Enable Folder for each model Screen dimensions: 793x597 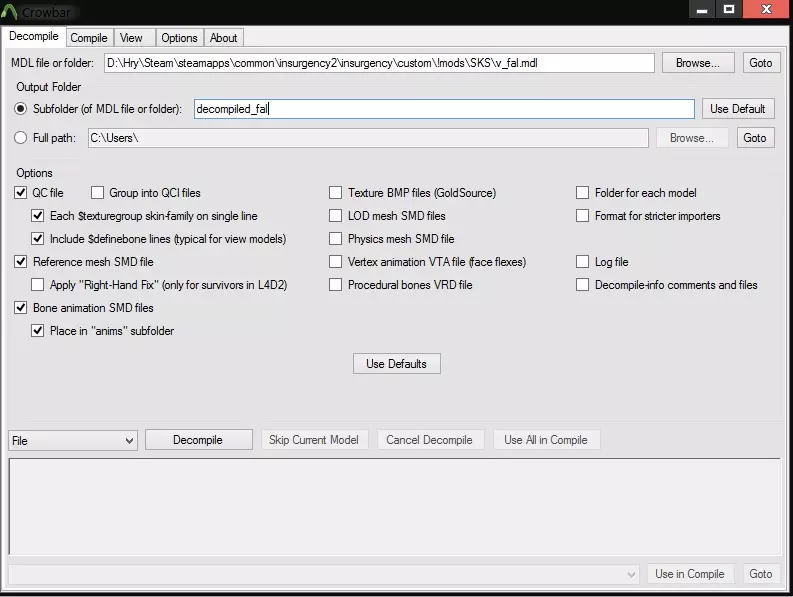[x=583, y=193]
